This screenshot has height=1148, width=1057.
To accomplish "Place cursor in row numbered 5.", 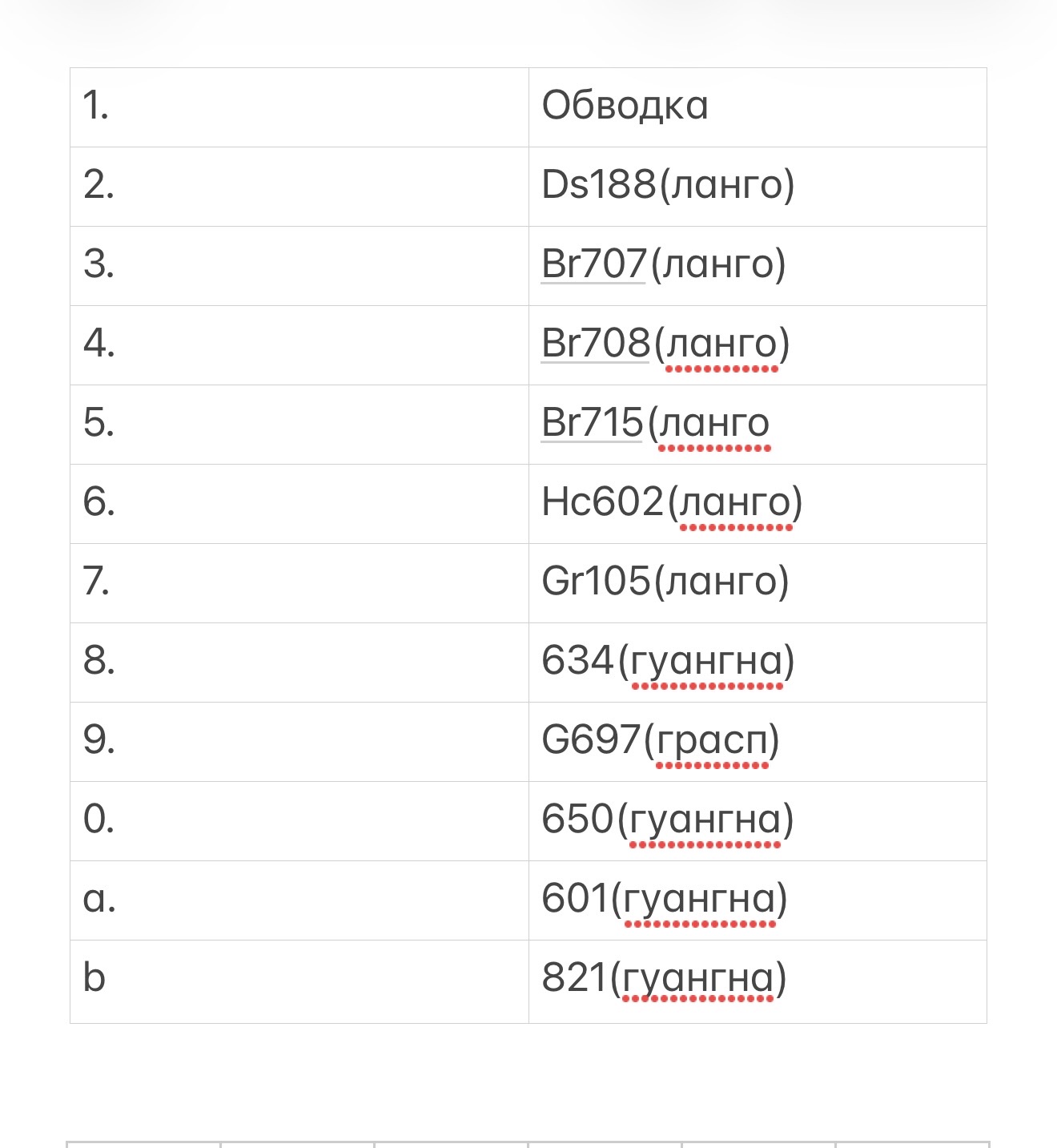I will pyautogui.click(x=299, y=425).
